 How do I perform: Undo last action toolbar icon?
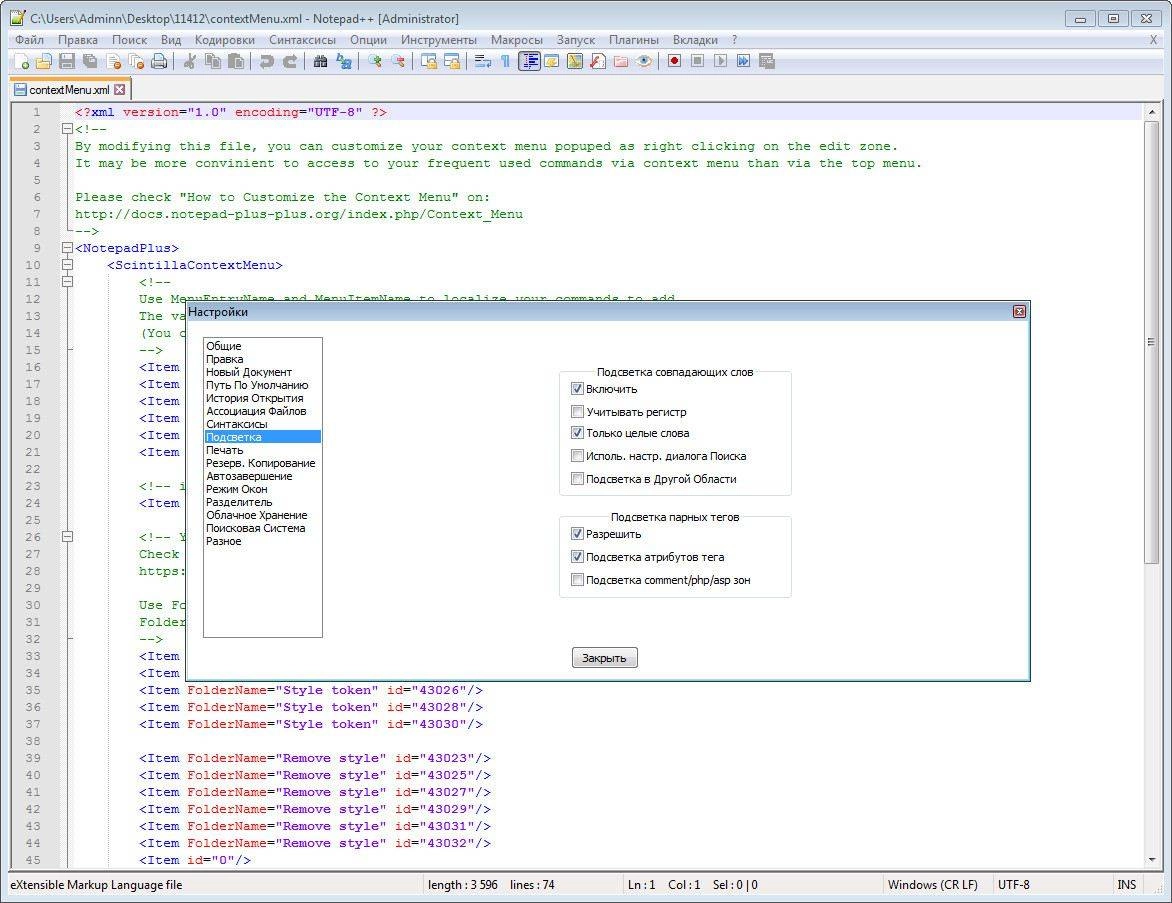(x=267, y=61)
